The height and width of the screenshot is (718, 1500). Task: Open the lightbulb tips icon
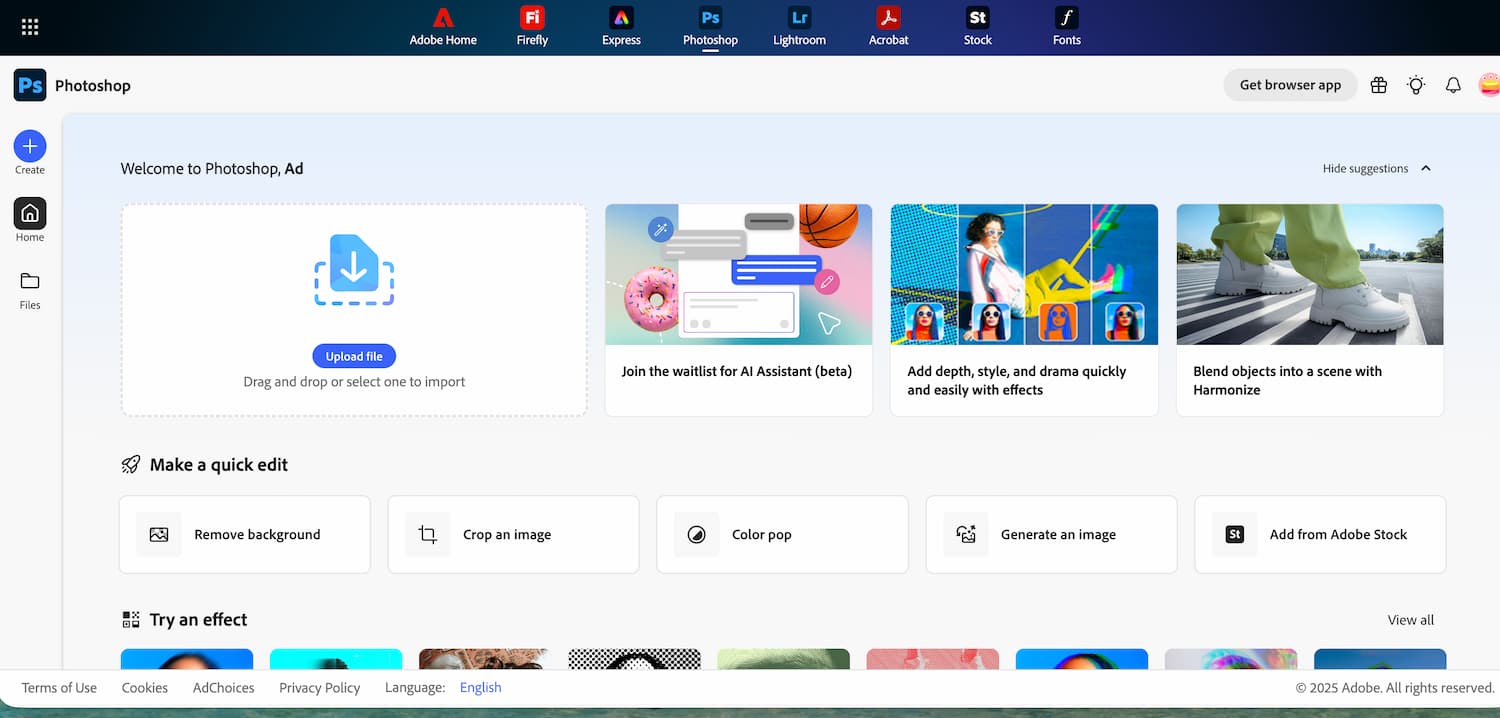(x=1416, y=85)
